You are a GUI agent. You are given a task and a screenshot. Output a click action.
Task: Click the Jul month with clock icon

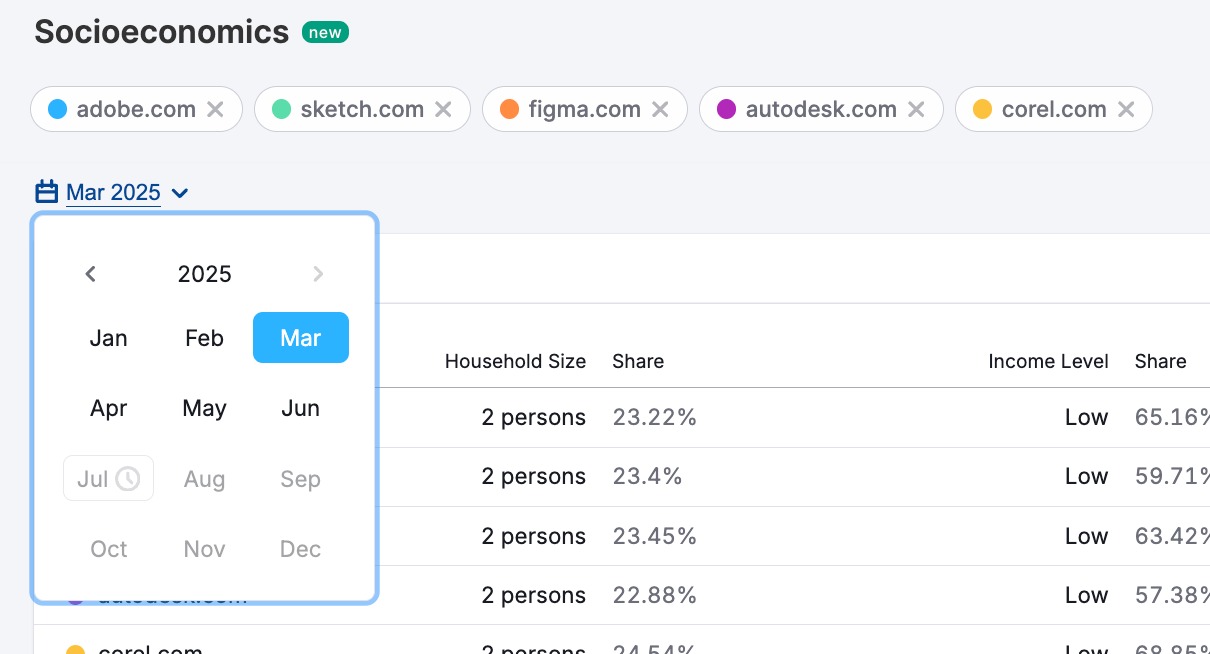coord(108,479)
